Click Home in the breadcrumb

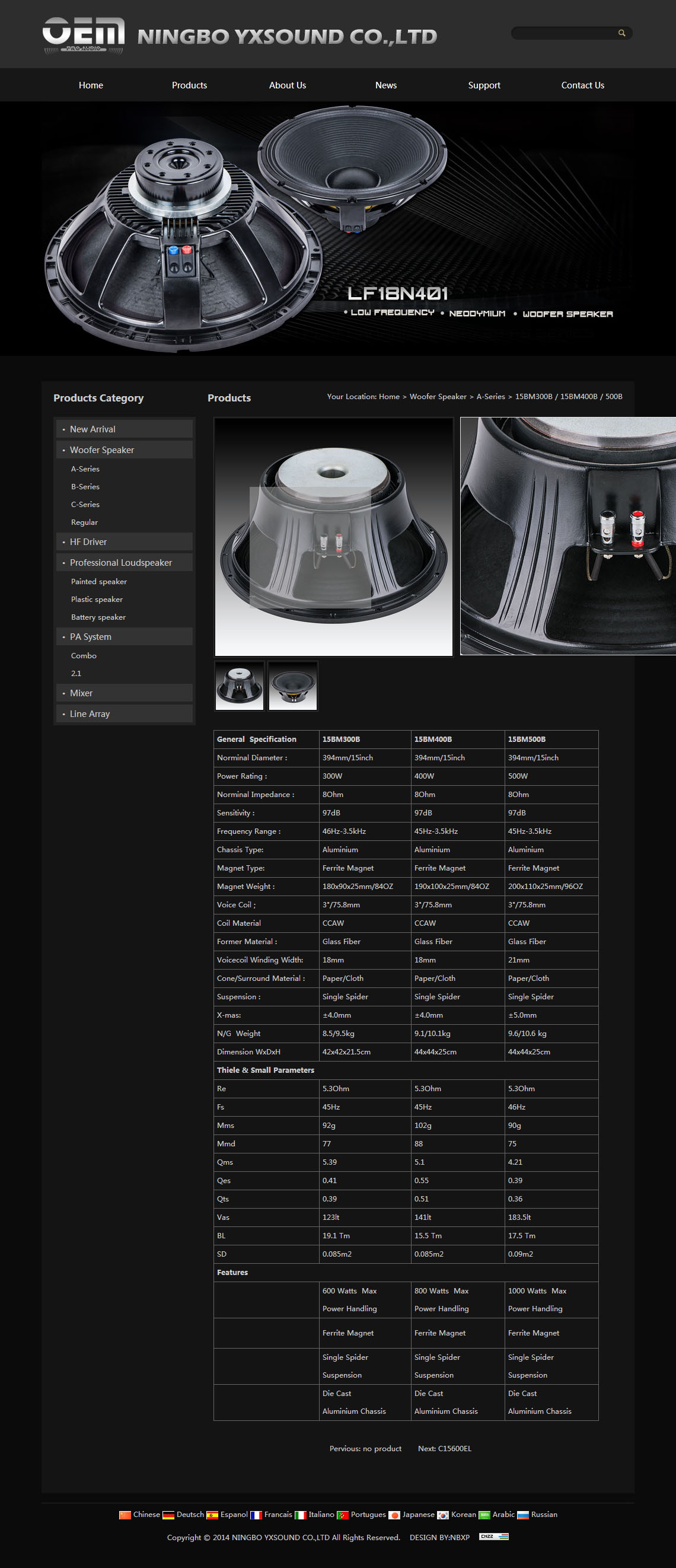[390, 396]
